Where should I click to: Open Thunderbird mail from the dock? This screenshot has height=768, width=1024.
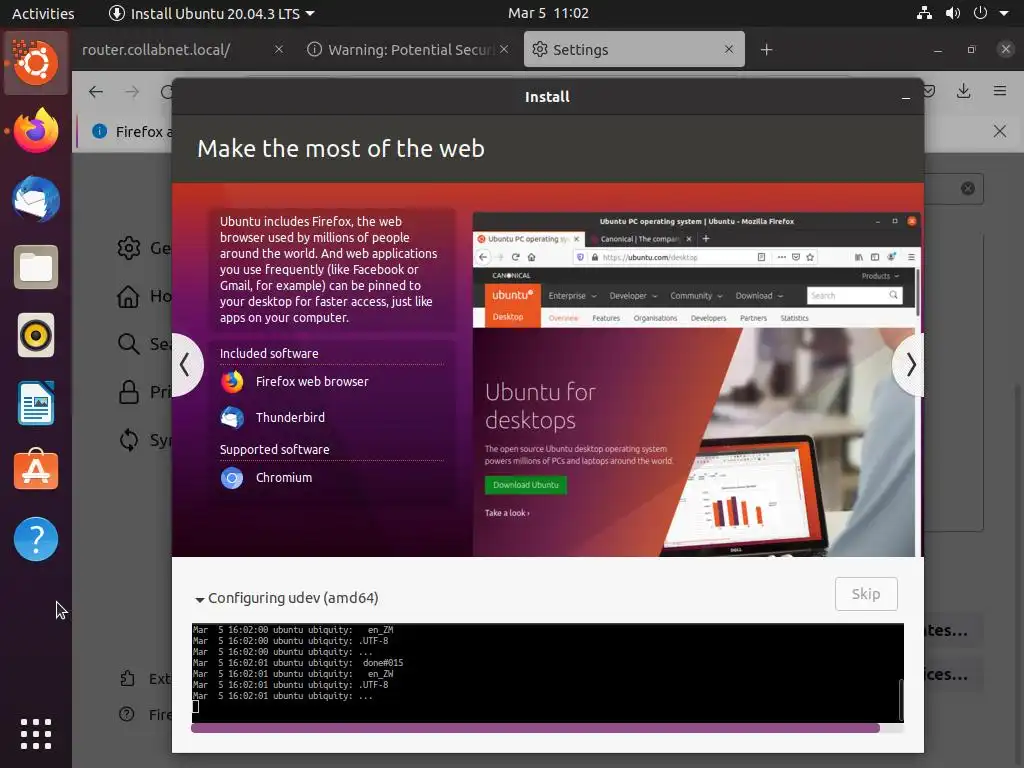pyautogui.click(x=36, y=199)
